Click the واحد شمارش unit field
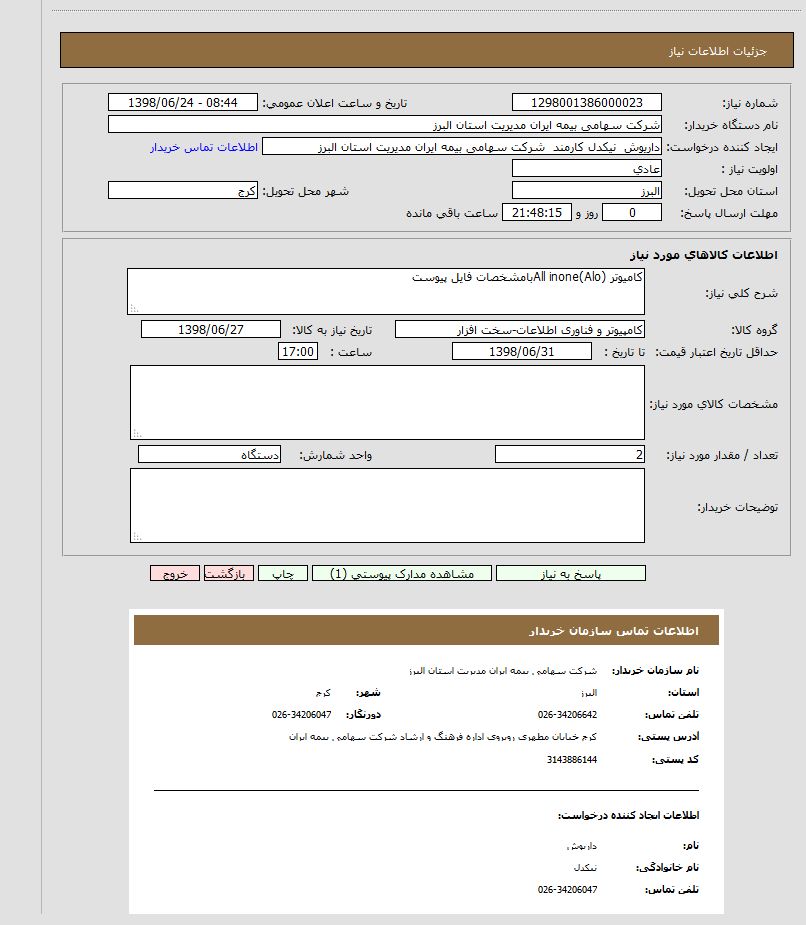 click(x=209, y=455)
